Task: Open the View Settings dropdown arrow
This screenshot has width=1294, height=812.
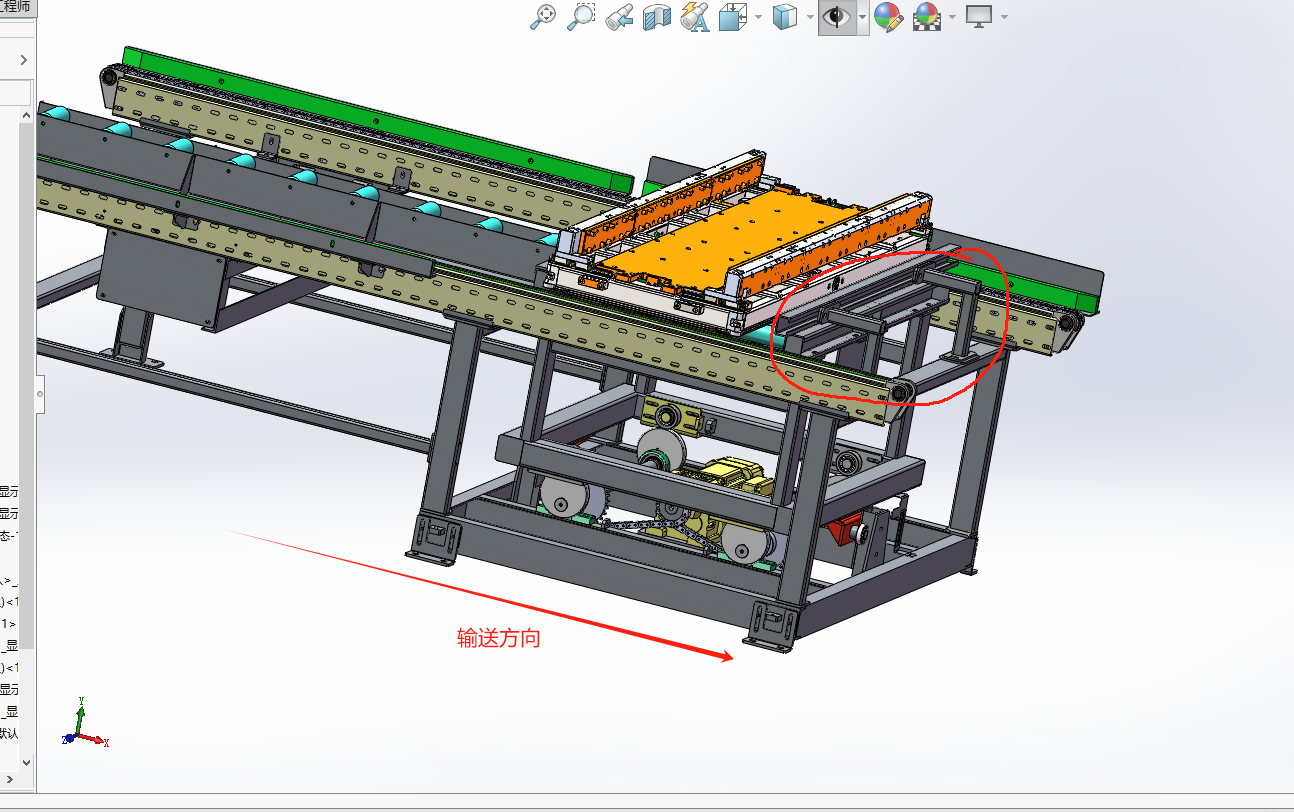Action: [1003, 17]
